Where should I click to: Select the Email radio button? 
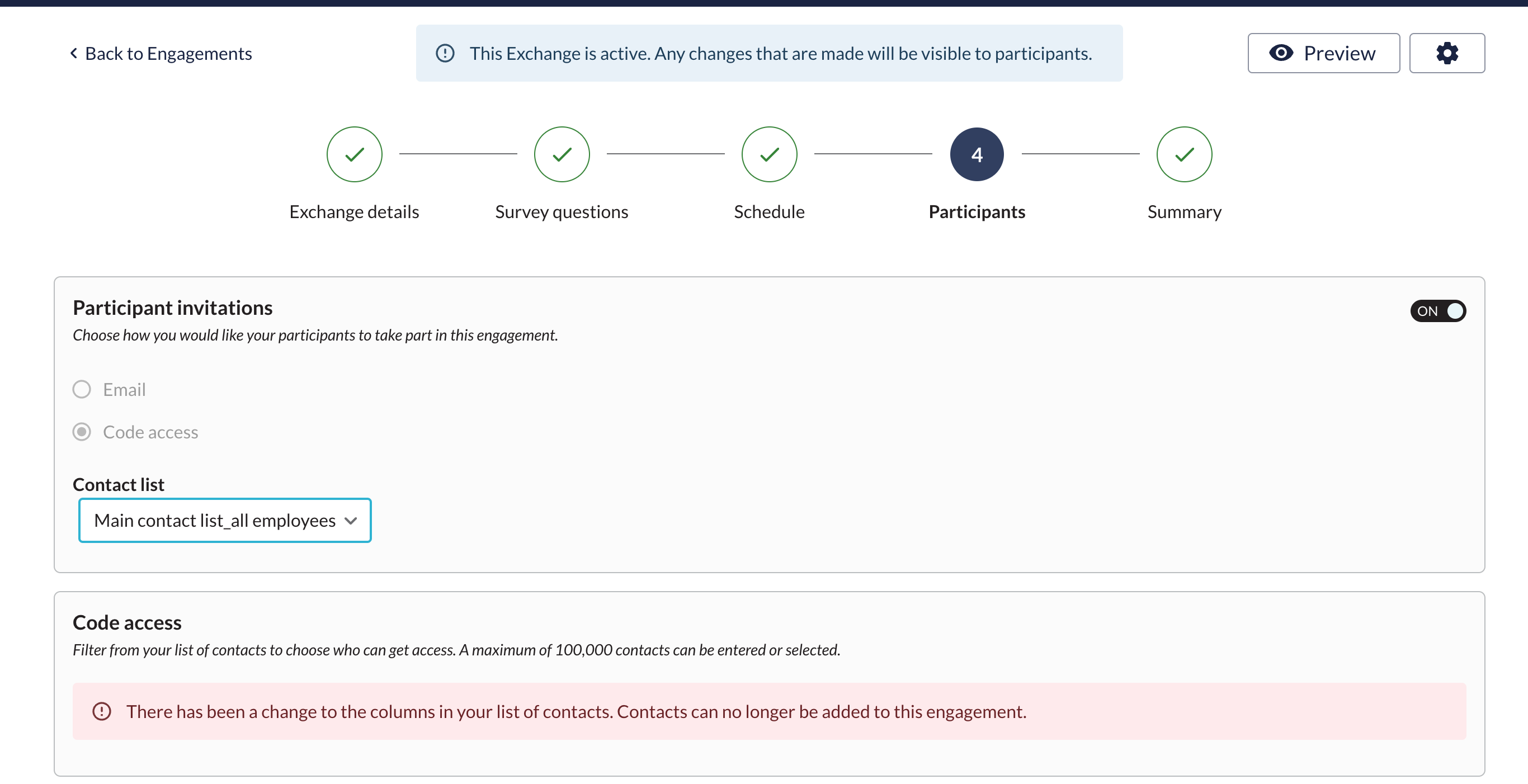tap(82, 390)
